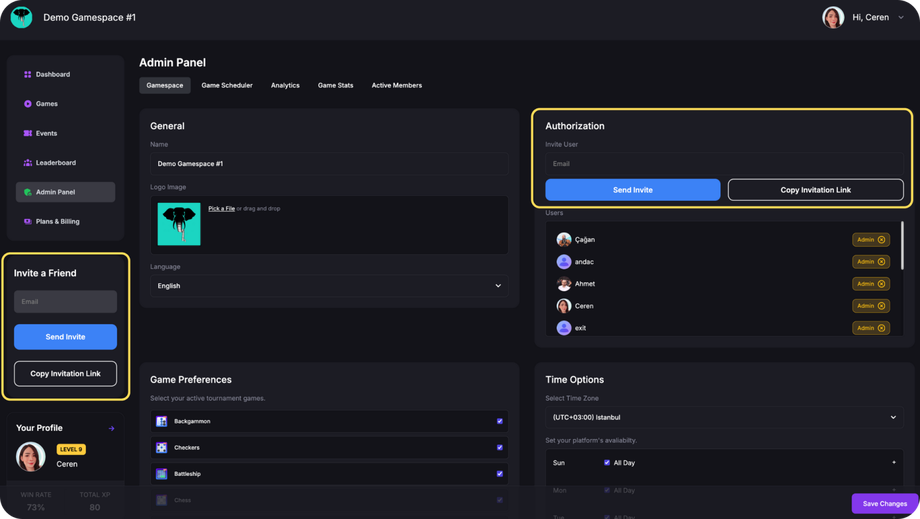Click the Events icon in the sidebar
920x519 pixels.
pos(28,133)
